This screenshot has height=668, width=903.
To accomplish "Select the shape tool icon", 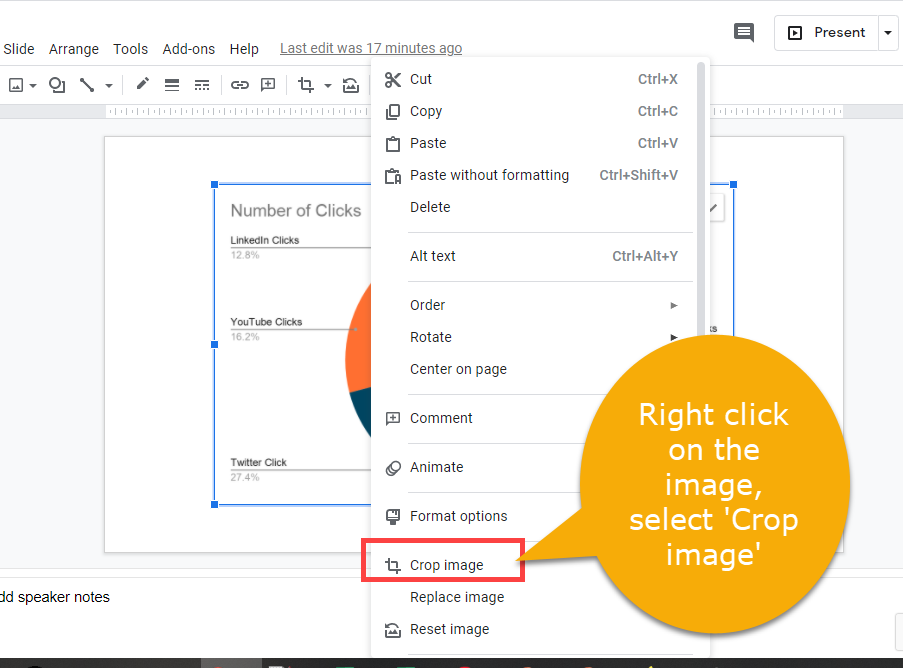I will [57, 85].
